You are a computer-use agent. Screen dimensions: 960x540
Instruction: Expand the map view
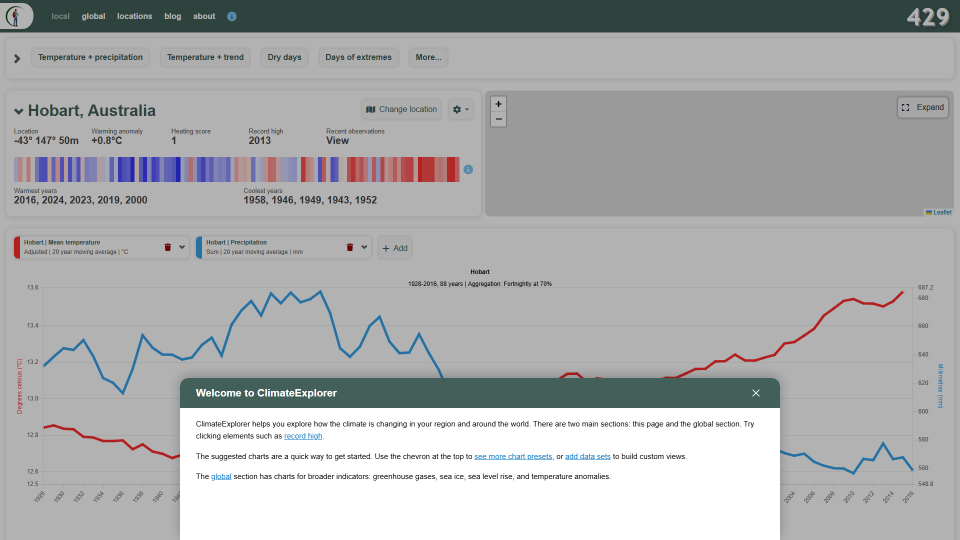click(923, 107)
